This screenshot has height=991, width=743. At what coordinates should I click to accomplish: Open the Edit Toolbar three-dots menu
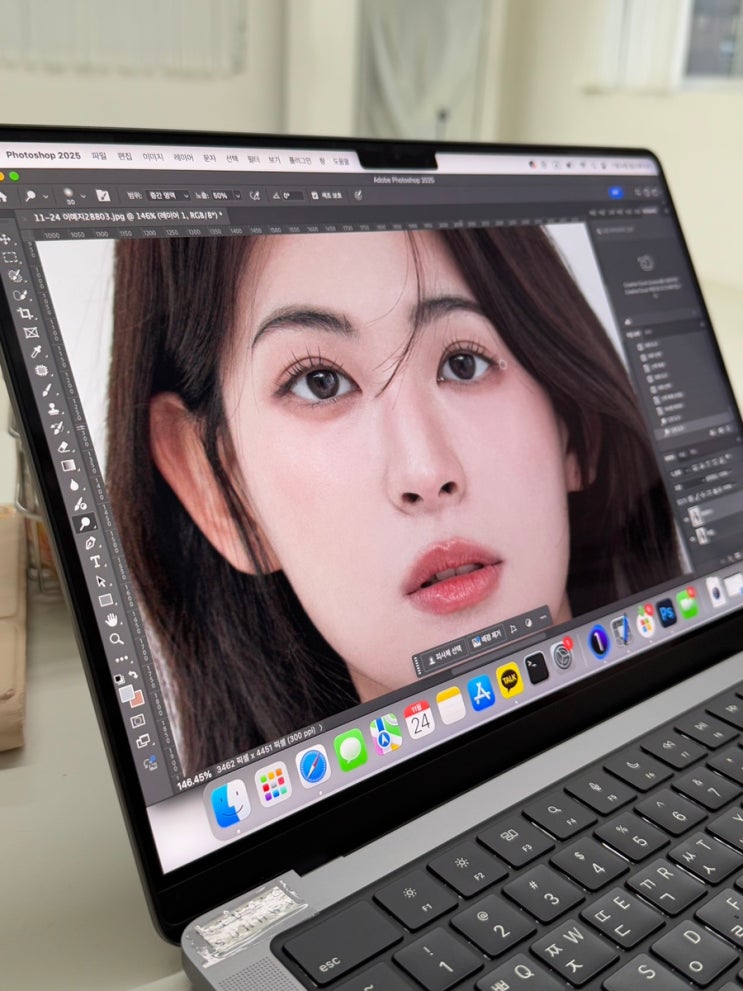pyautogui.click(x=121, y=659)
